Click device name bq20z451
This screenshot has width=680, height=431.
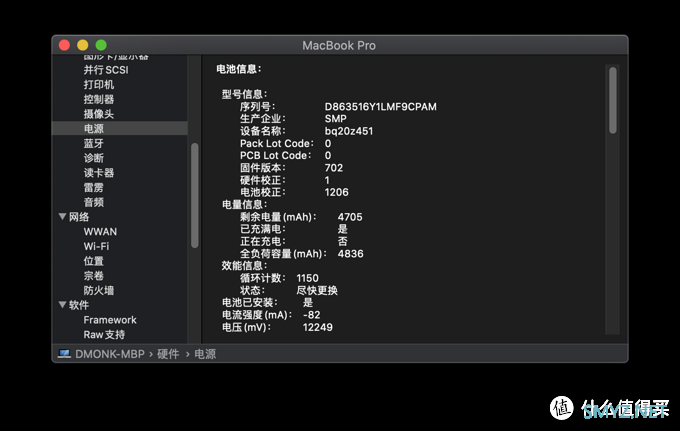point(349,131)
